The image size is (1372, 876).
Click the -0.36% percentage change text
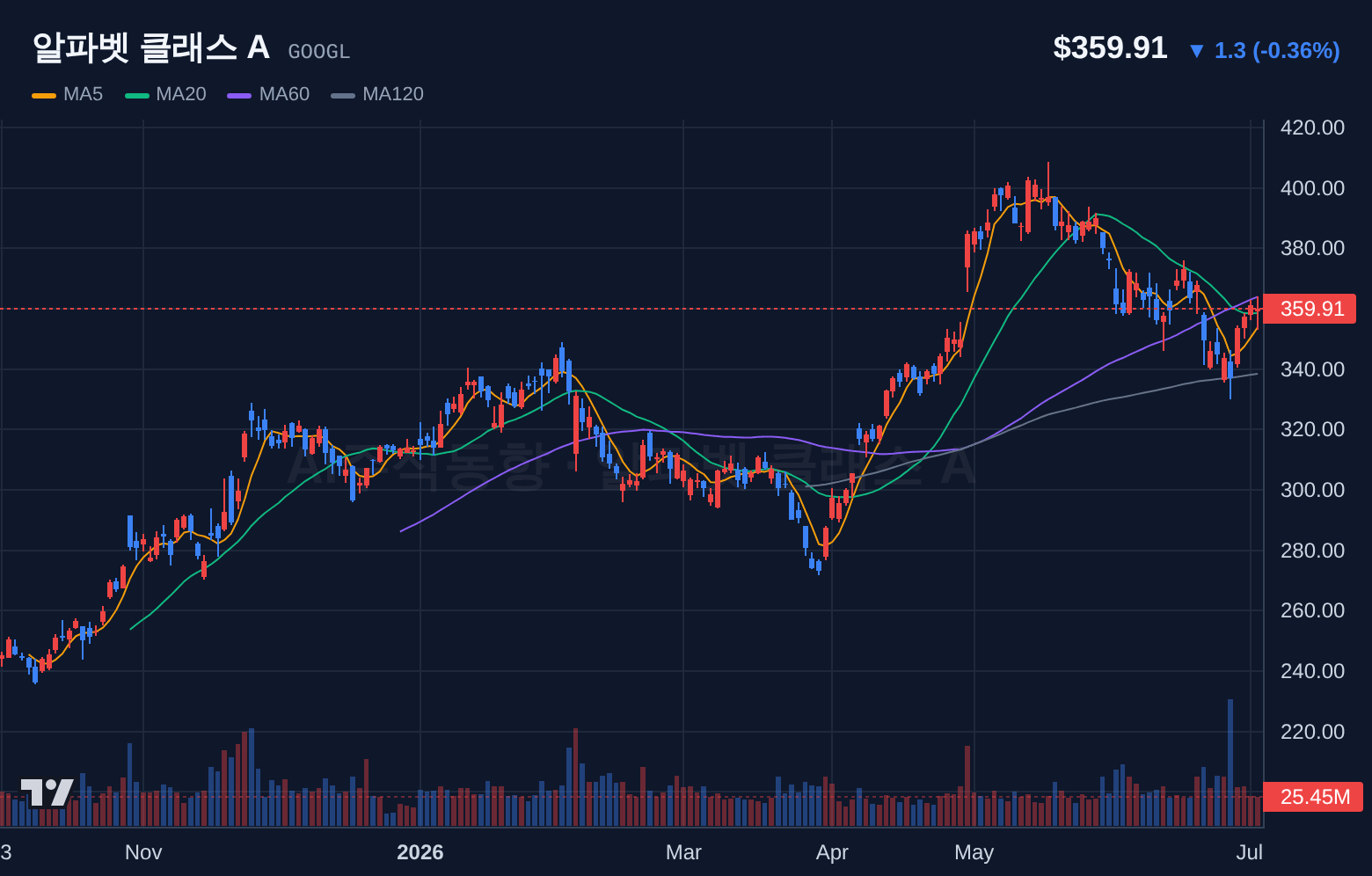click(1295, 51)
